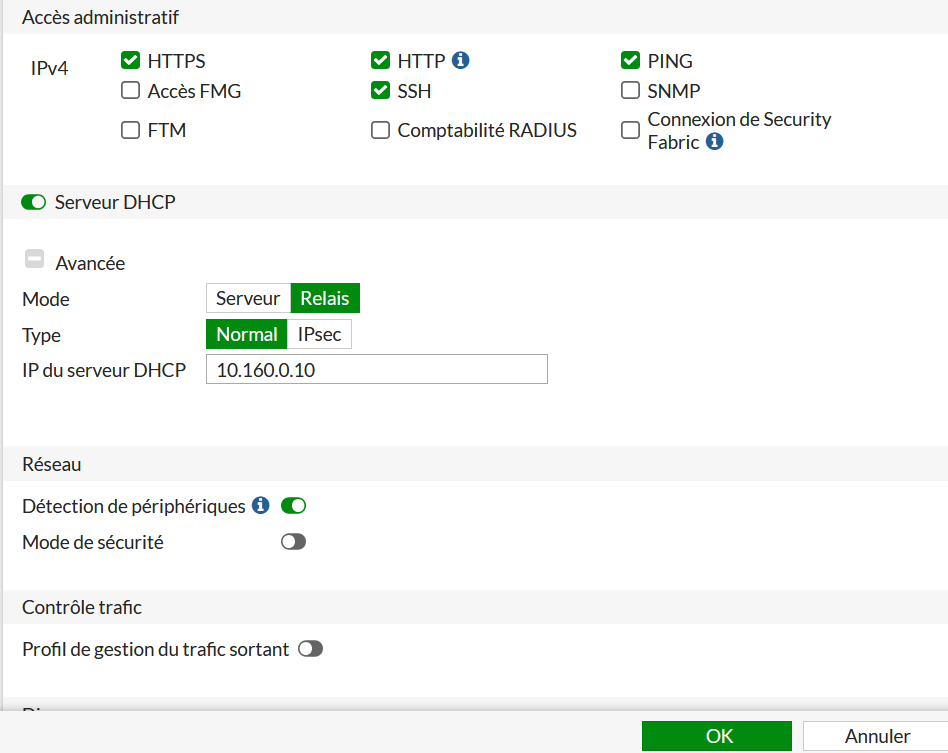Click info icon next to Détection de périphériques
Viewport: 948px width, 753px height.
tap(261, 505)
